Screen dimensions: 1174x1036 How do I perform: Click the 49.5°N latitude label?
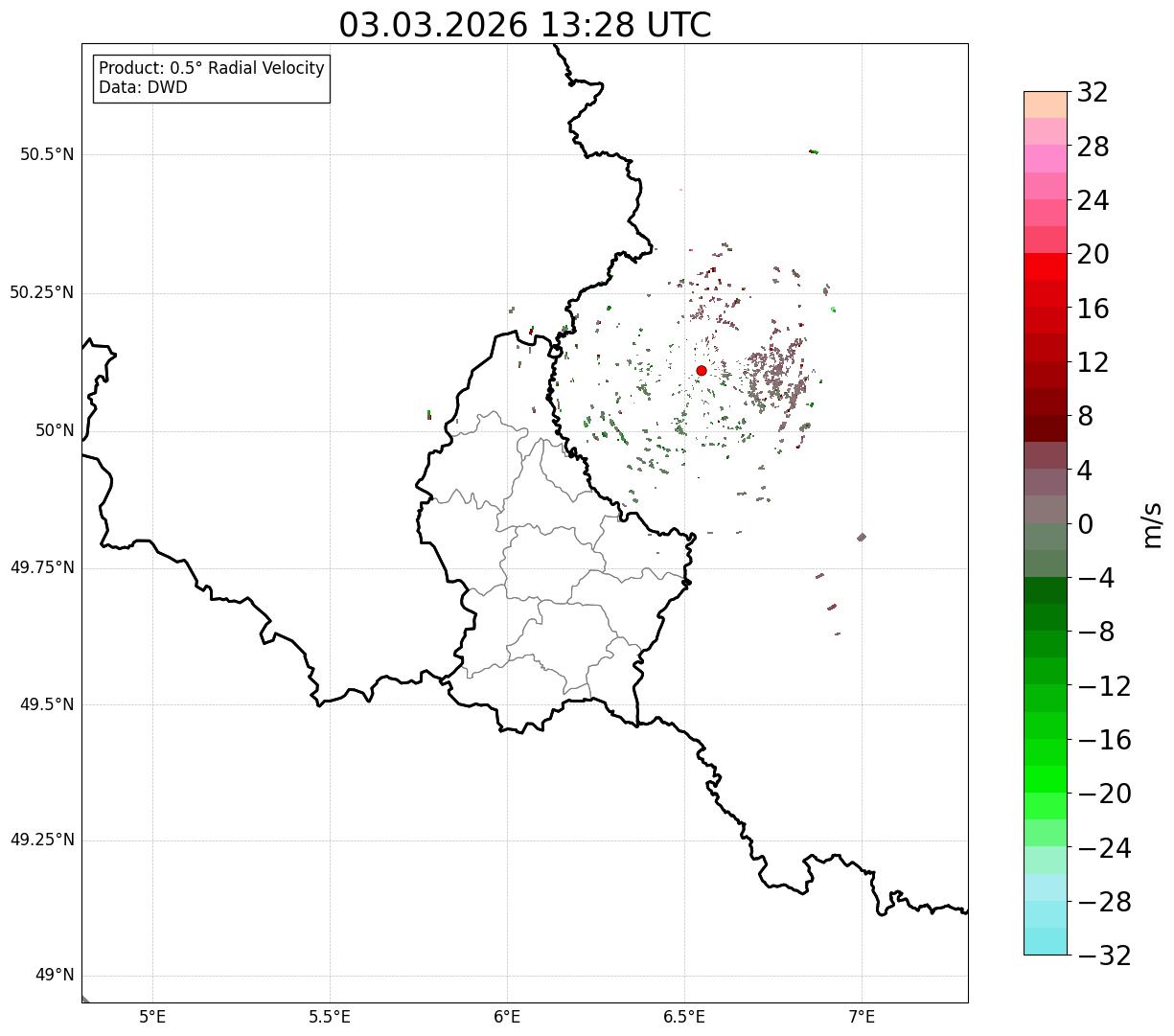tap(47, 704)
